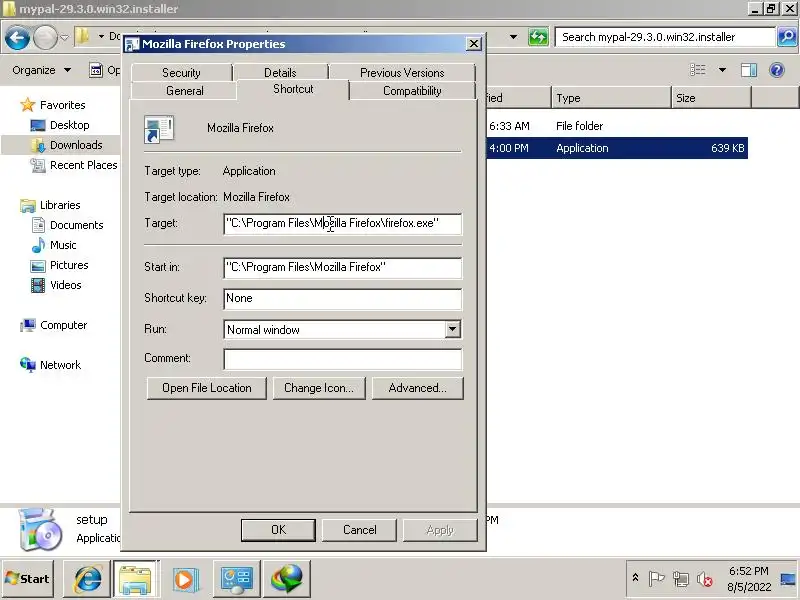Click the search magnifier icon

787,37
